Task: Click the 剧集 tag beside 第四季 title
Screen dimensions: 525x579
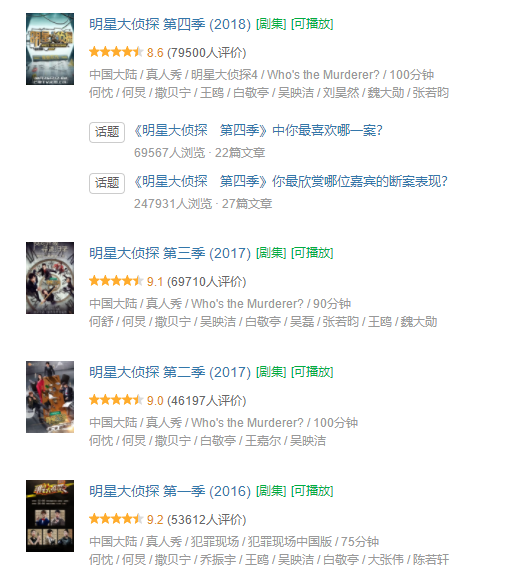Action: pos(271,24)
